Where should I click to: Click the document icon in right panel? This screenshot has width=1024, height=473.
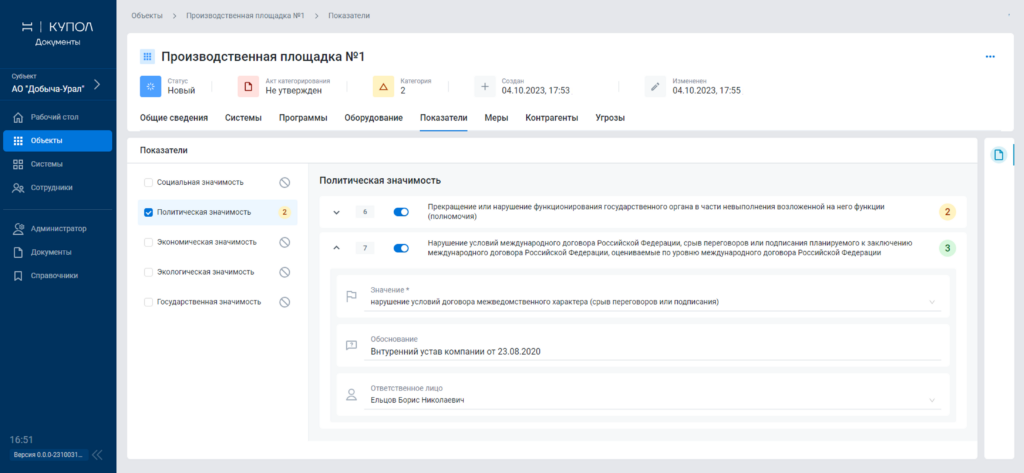click(997, 155)
